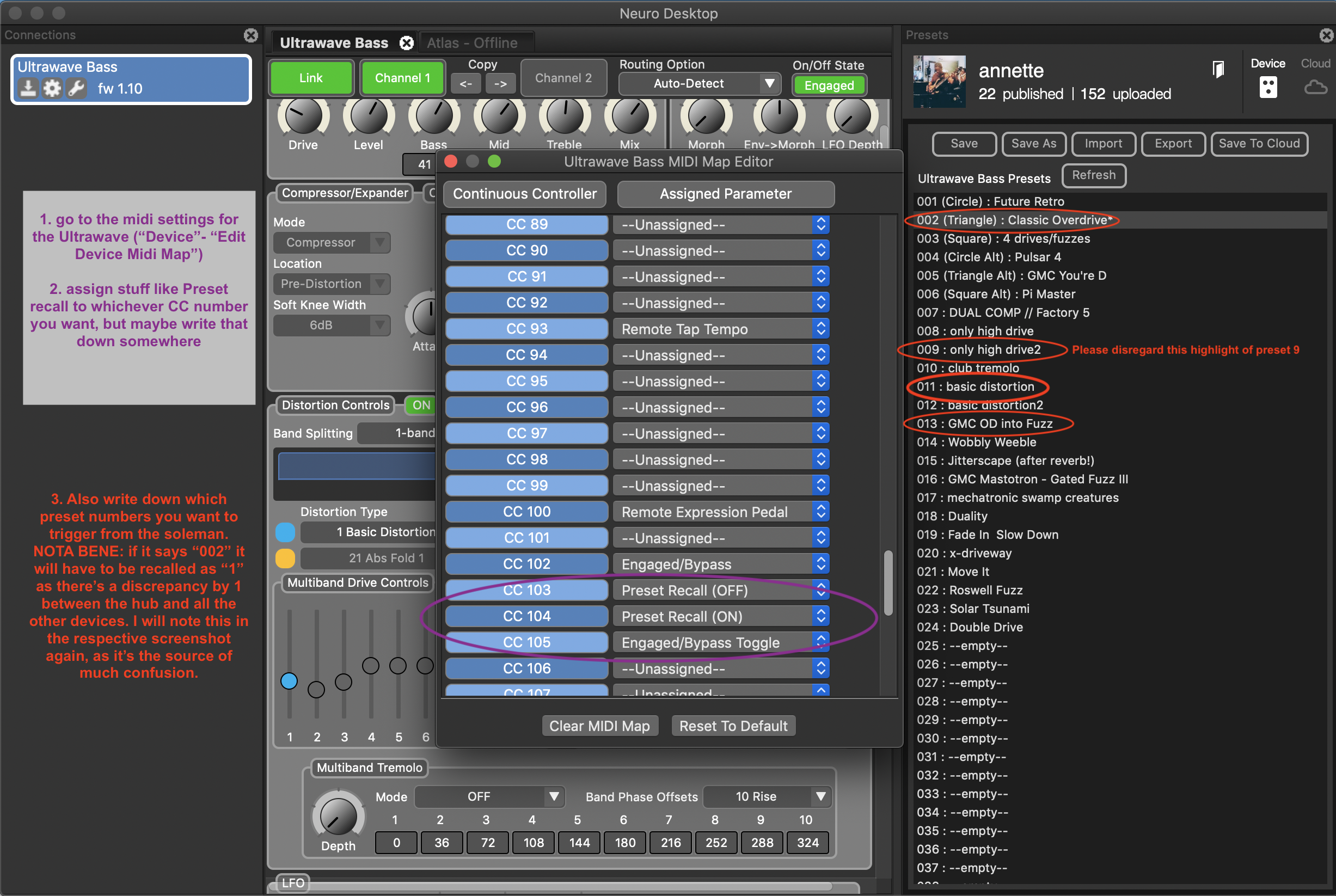Image resolution: width=1336 pixels, height=896 pixels.
Task: Close the Presets panel
Action: click(x=1326, y=35)
